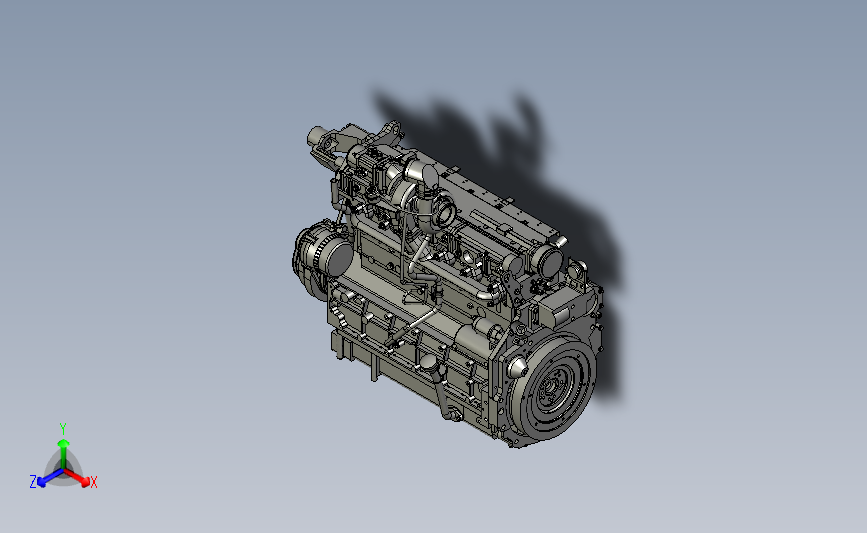Select the engine flywheel in the 3D model
Image resolution: width=867 pixels, height=533 pixels.
click(553, 387)
